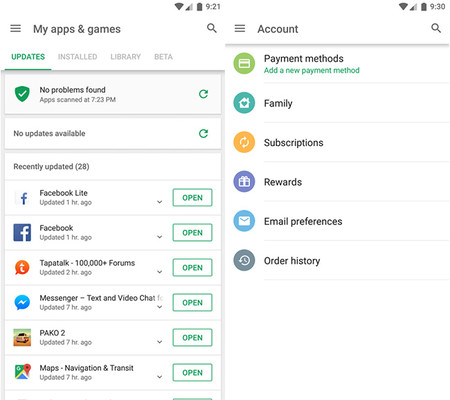This screenshot has width=450, height=400.
Task: Expand Maps update details chevron
Action: coord(160,377)
